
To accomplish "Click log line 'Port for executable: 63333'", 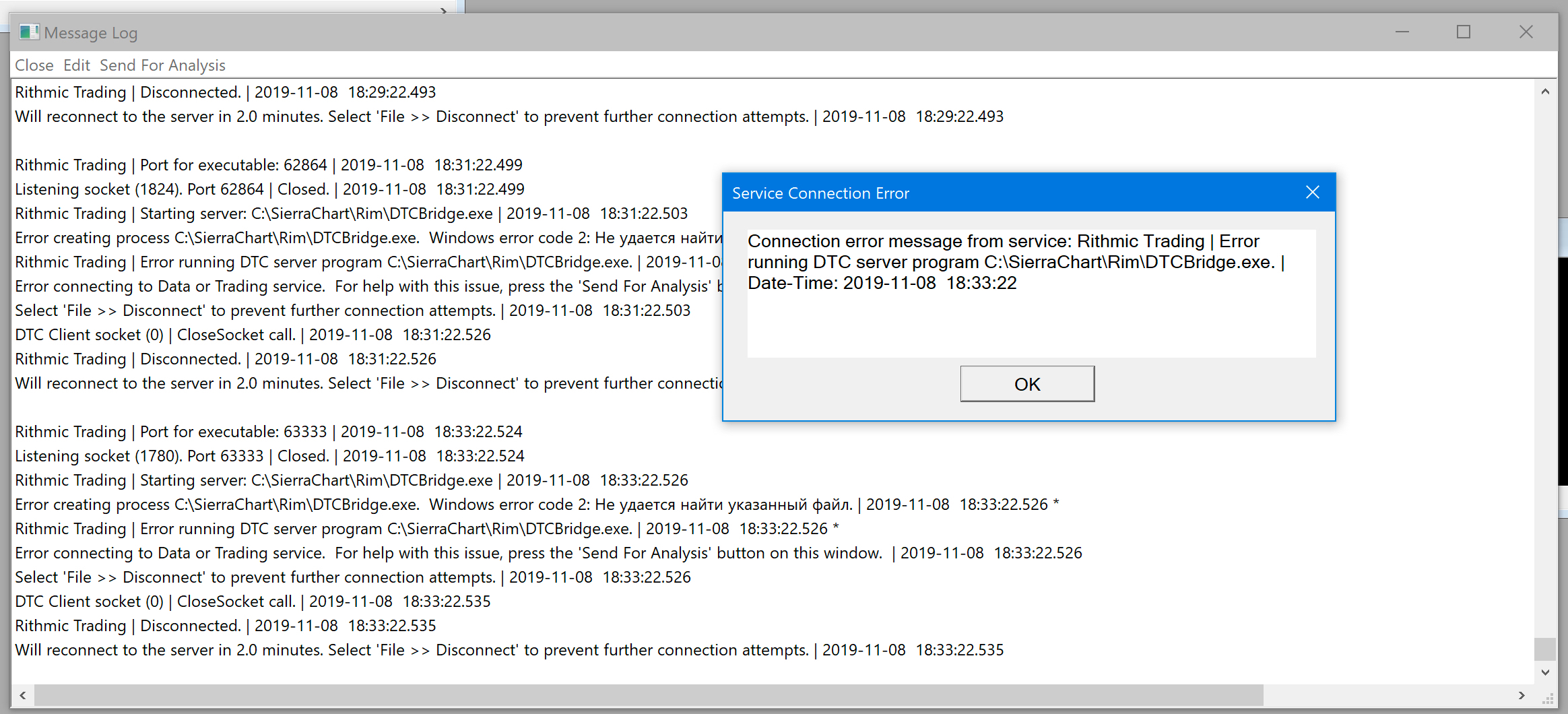I will 269,432.
